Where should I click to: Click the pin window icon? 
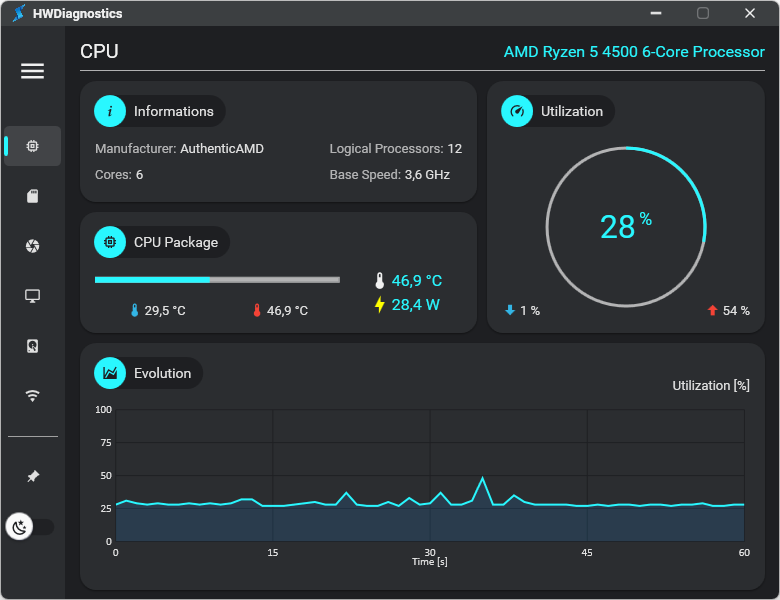[x=33, y=476]
